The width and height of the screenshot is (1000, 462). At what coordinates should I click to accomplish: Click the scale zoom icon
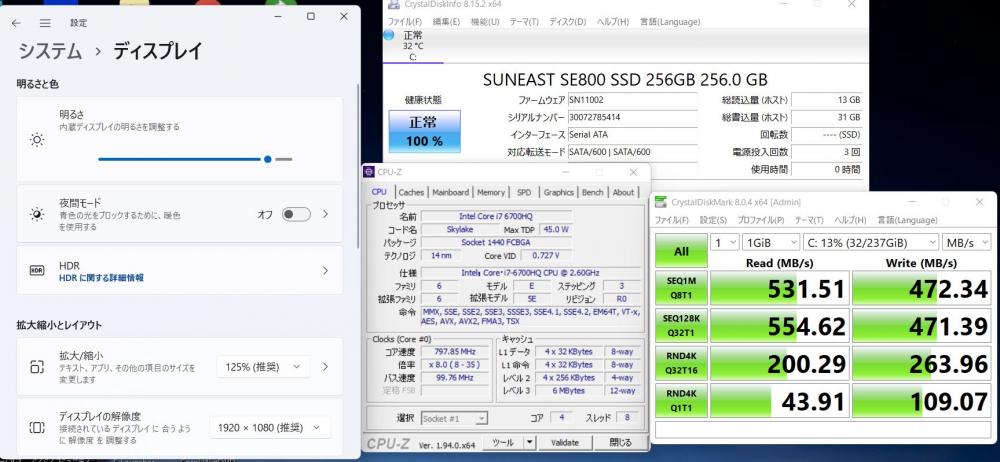[x=37, y=366]
